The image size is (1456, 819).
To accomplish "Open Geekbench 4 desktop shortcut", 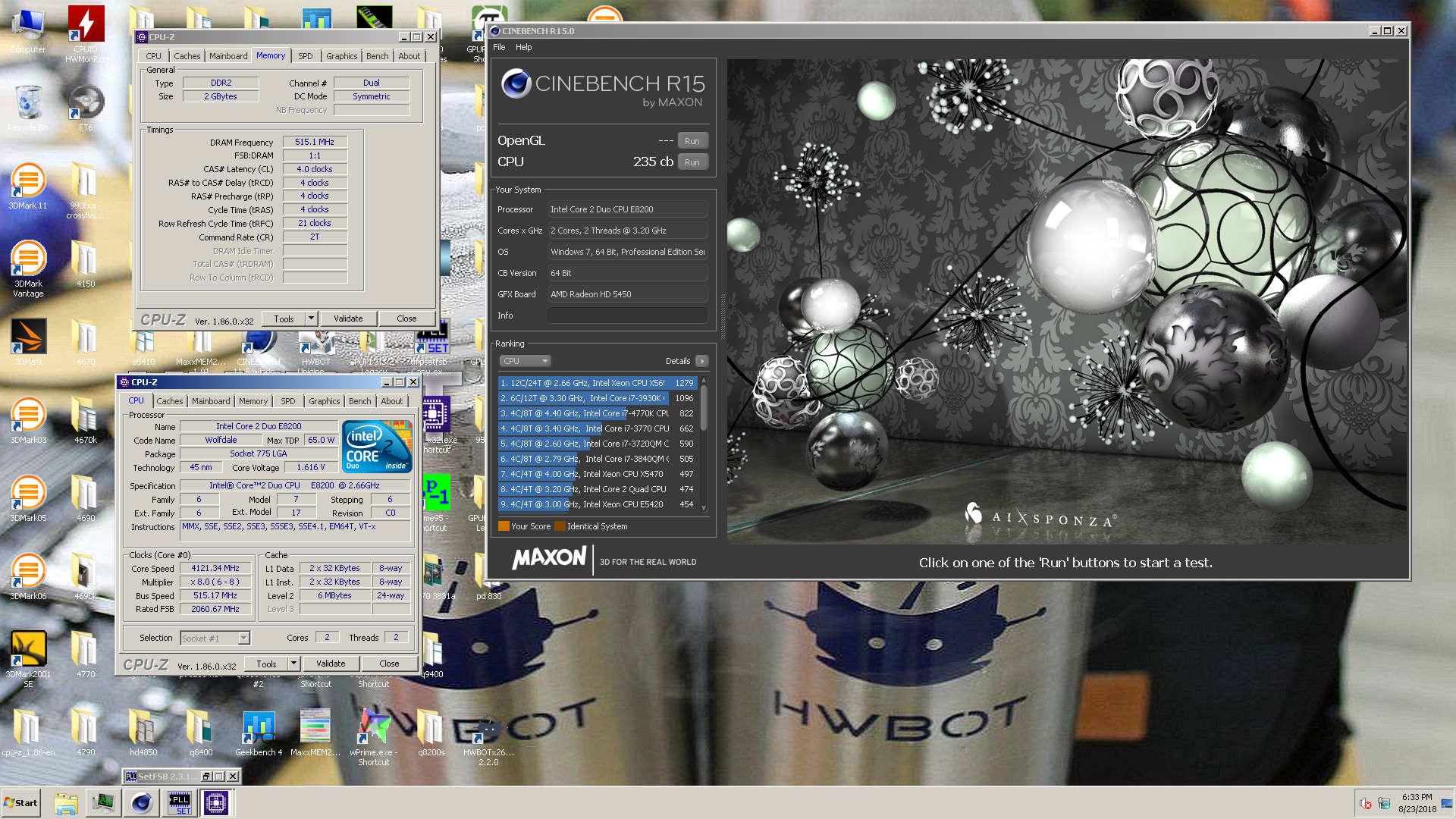I will 259,733.
